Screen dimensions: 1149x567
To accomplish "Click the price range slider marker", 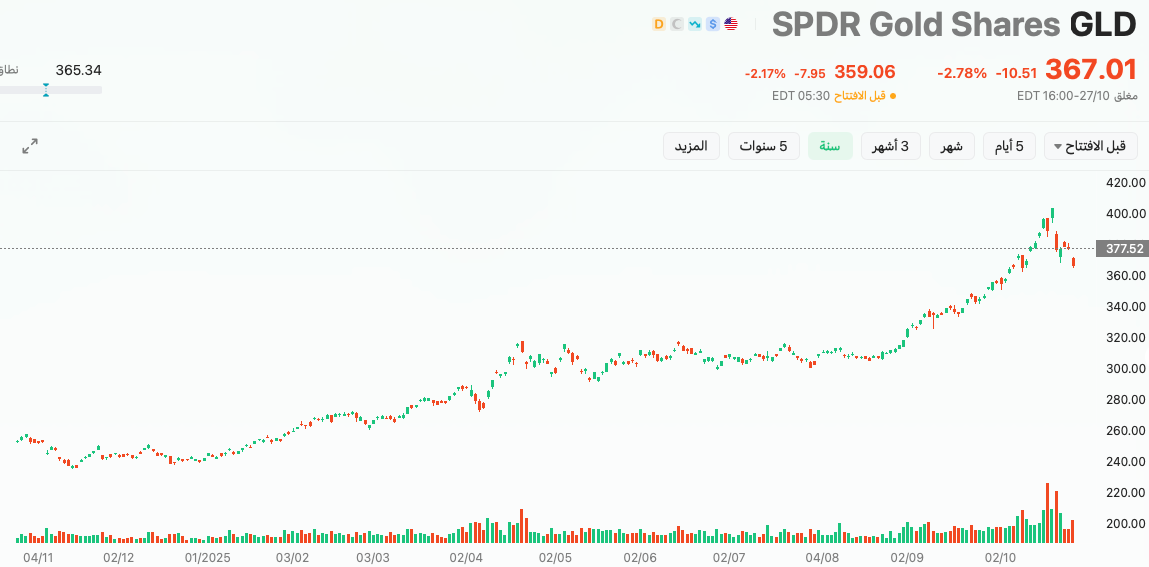I will (x=46, y=90).
